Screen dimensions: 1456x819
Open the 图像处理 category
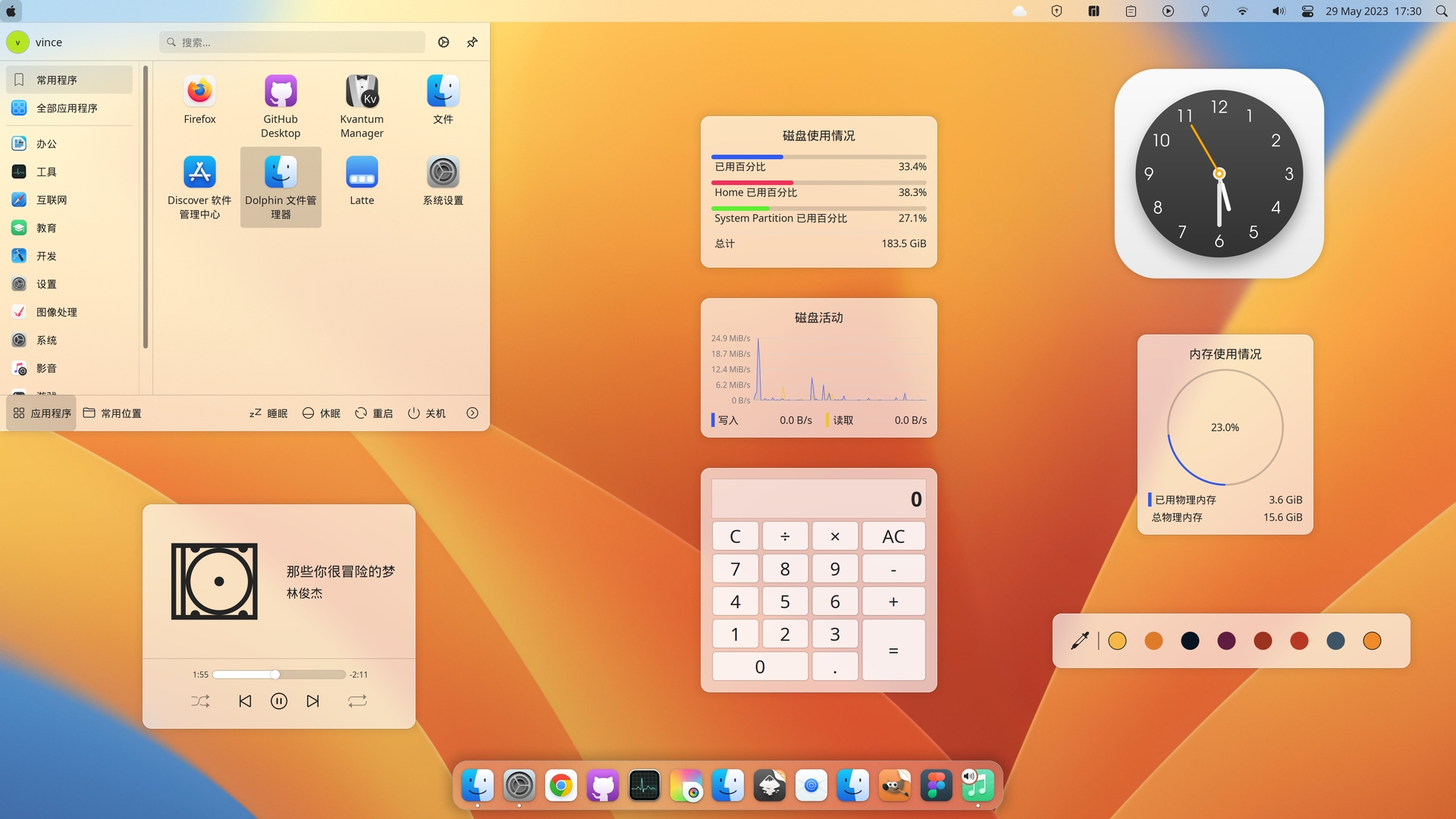[70, 312]
